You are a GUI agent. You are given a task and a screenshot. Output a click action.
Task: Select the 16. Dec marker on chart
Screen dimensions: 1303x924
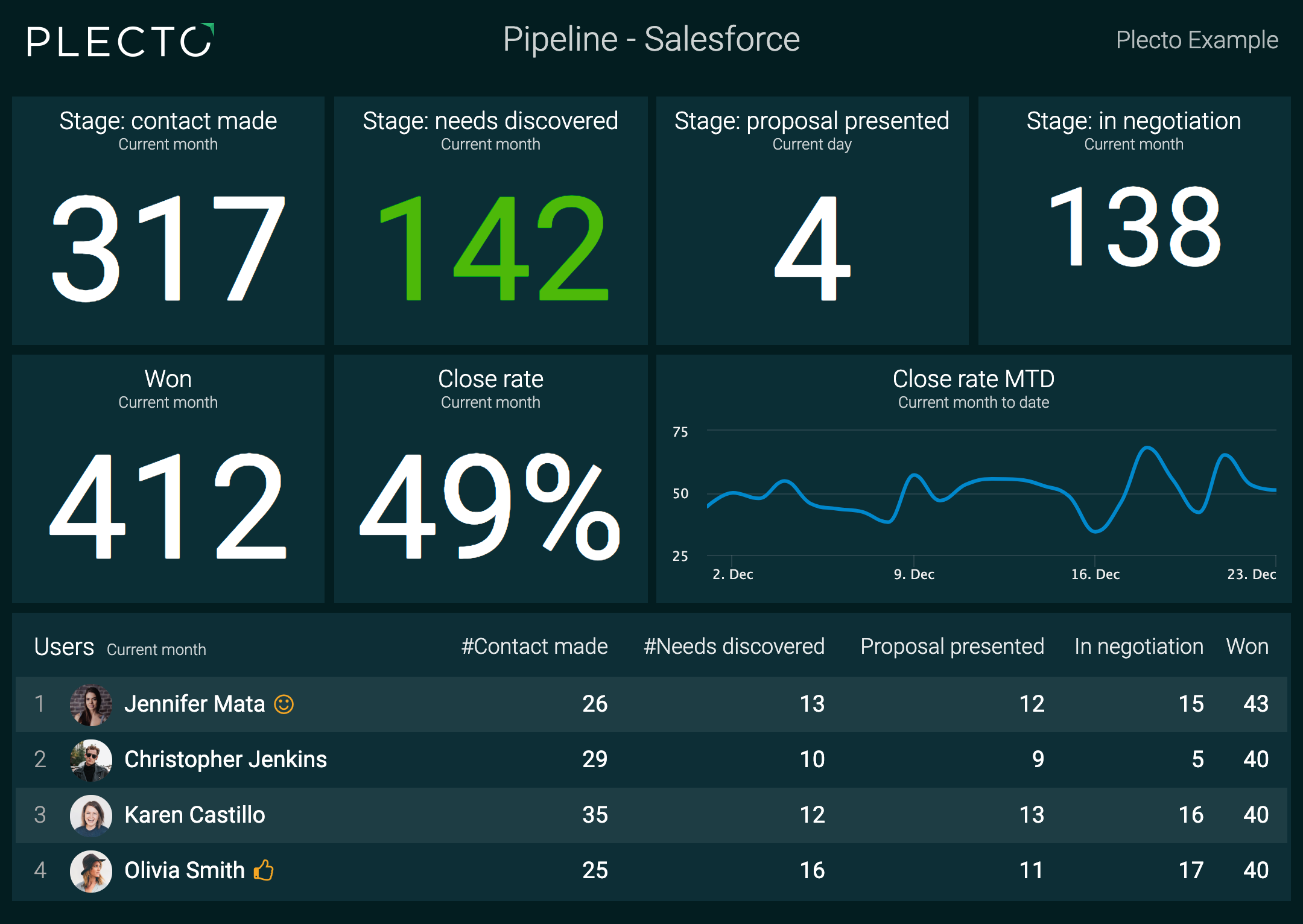click(1095, 574)
